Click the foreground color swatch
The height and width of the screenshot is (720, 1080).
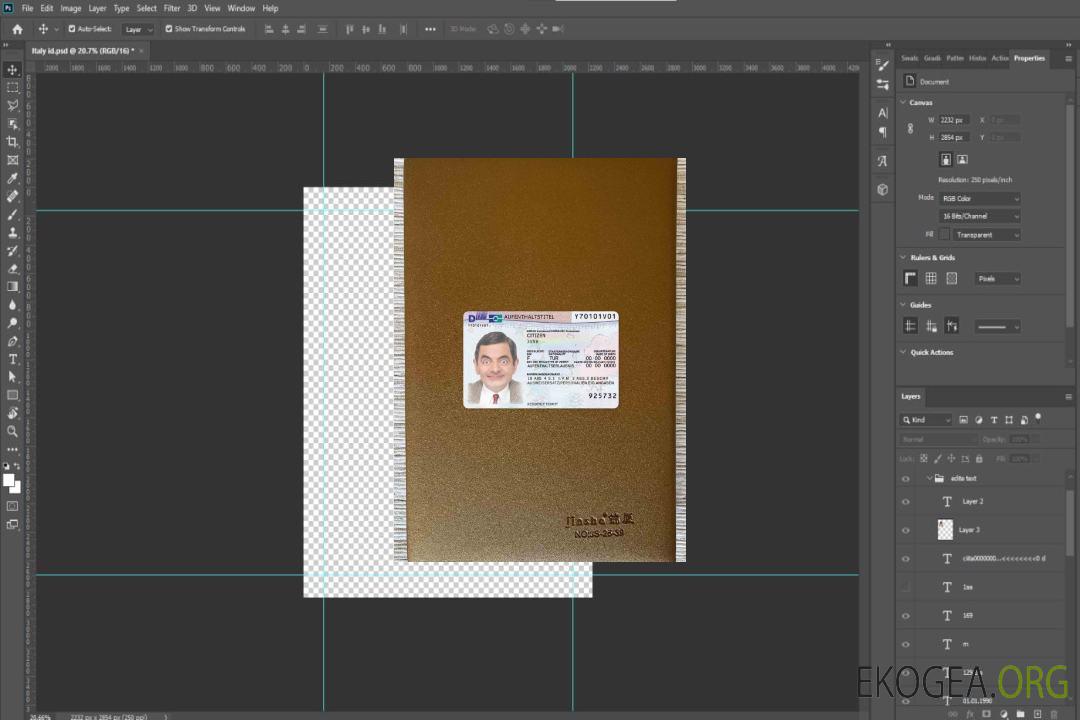[x=9, y=481]
